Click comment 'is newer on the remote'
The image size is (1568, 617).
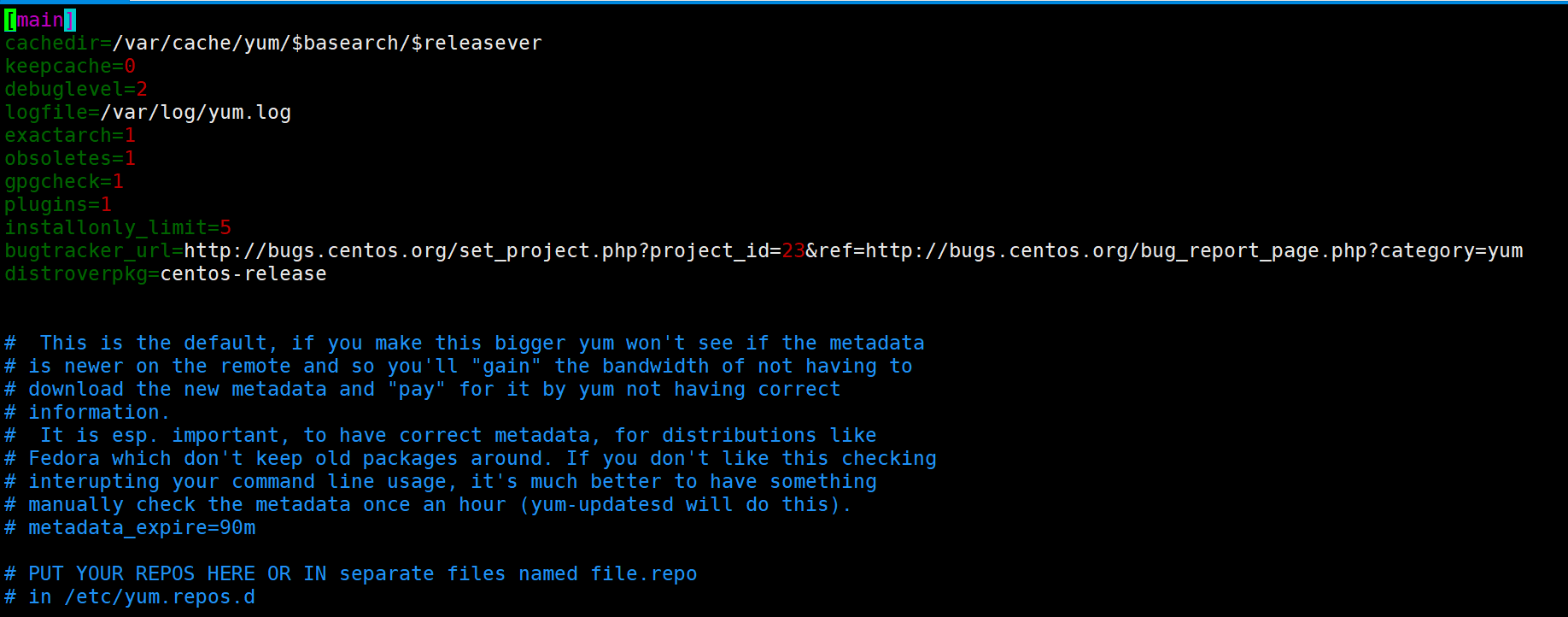point(459,366)
